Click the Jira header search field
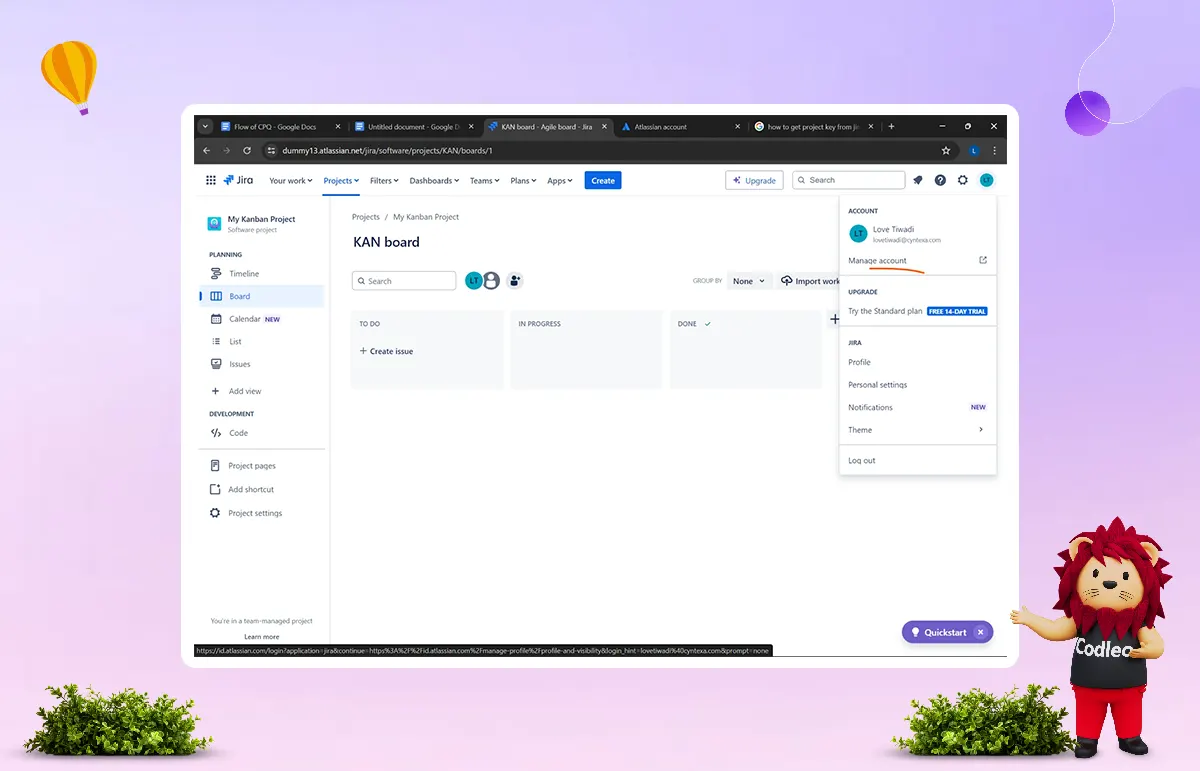1200x771 pixels. pos(849,180)
